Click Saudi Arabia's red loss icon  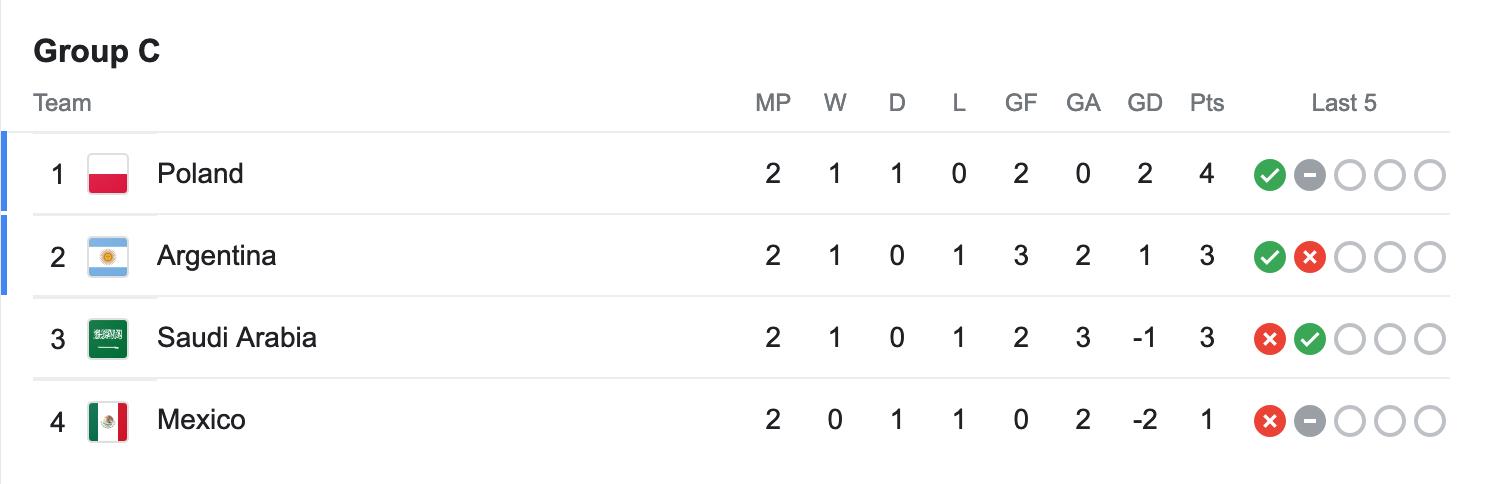coord(1270,339)
